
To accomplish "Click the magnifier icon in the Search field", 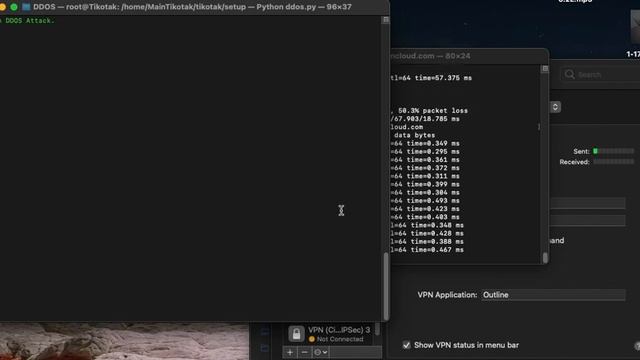I will [569, 74].
